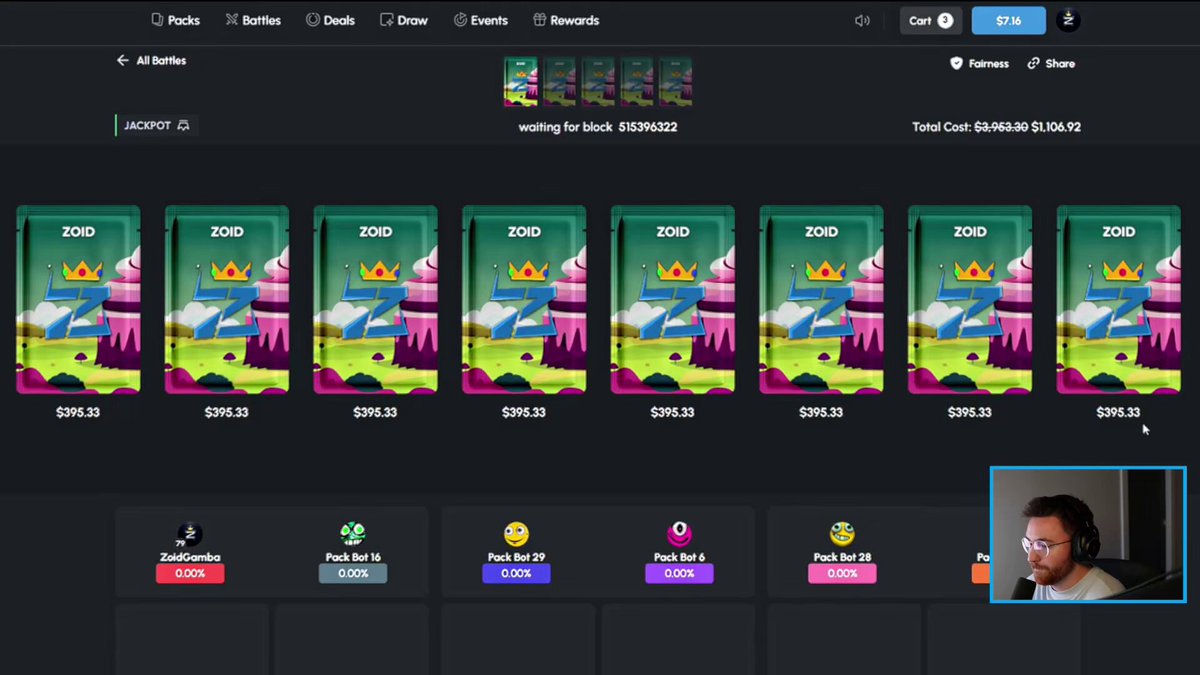Screen dimensions: 1200x675
Task: Open the Cart
Action: 930,20
